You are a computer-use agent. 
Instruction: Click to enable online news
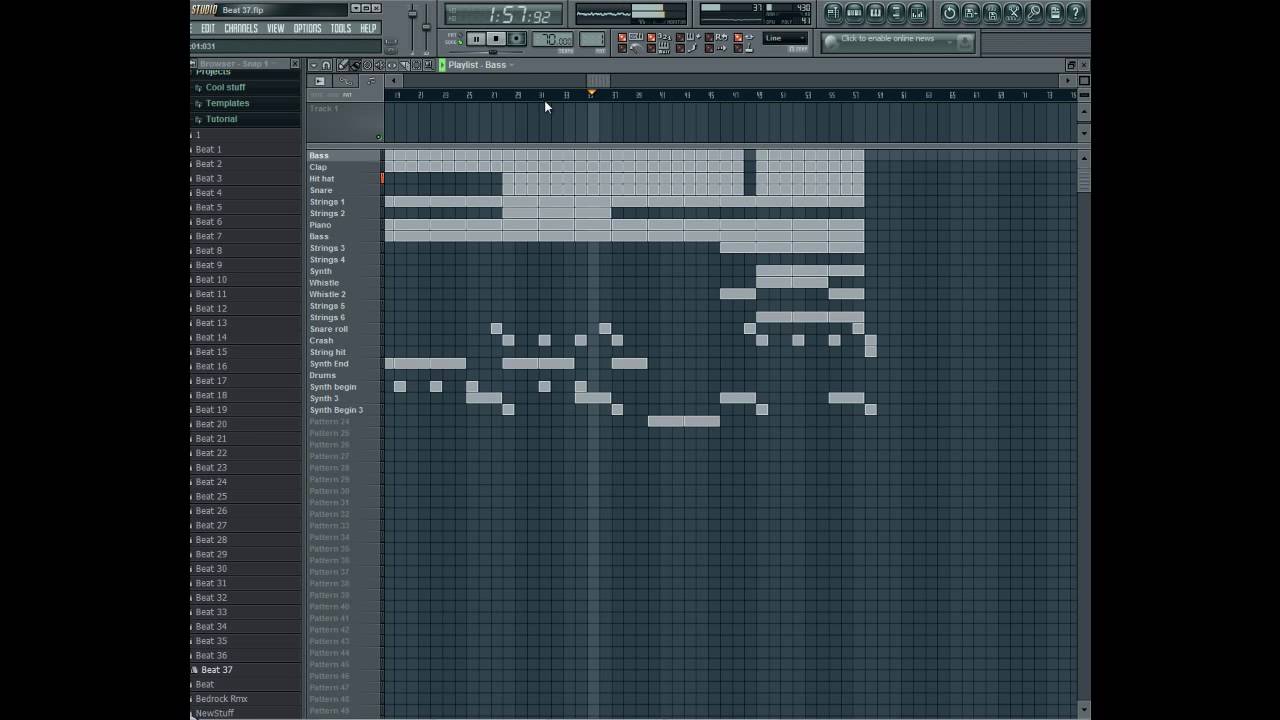pos(887,38)
